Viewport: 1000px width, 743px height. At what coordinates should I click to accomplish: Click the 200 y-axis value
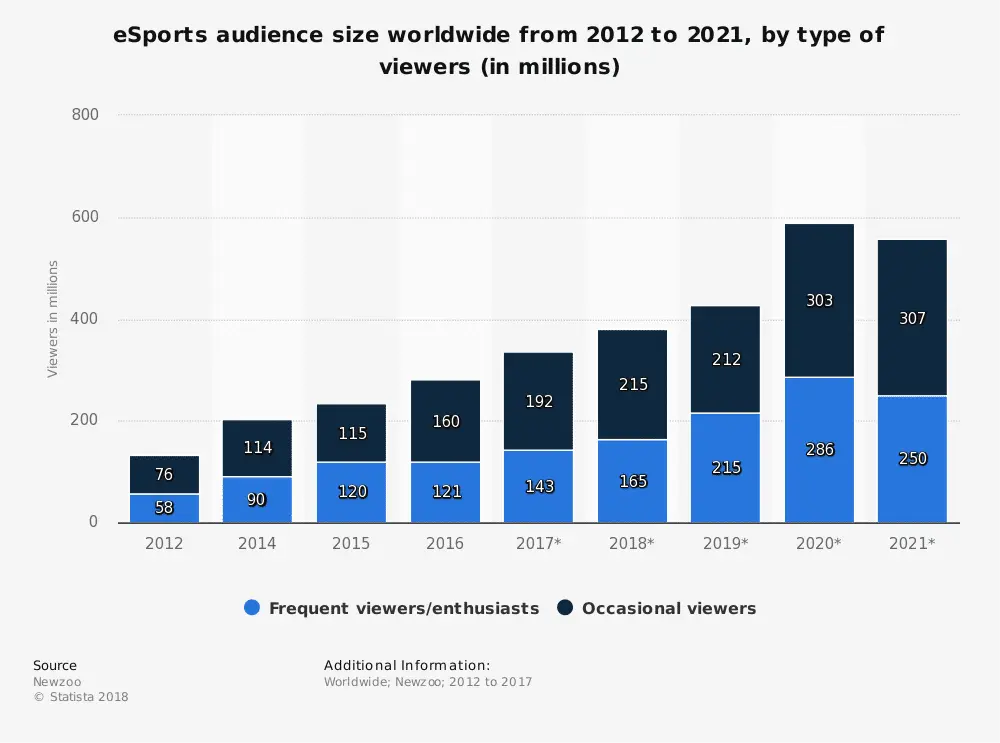tap(85, 420)
